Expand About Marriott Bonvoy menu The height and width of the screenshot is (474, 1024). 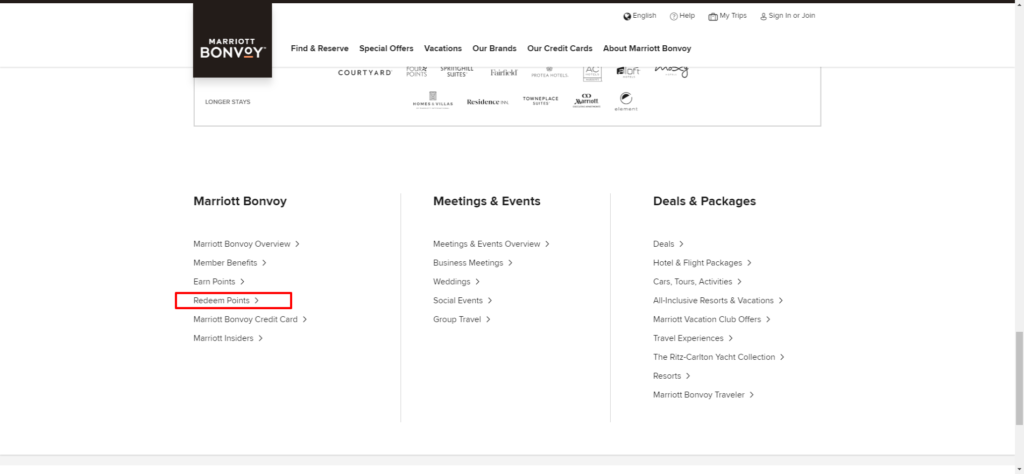[646, 48]
